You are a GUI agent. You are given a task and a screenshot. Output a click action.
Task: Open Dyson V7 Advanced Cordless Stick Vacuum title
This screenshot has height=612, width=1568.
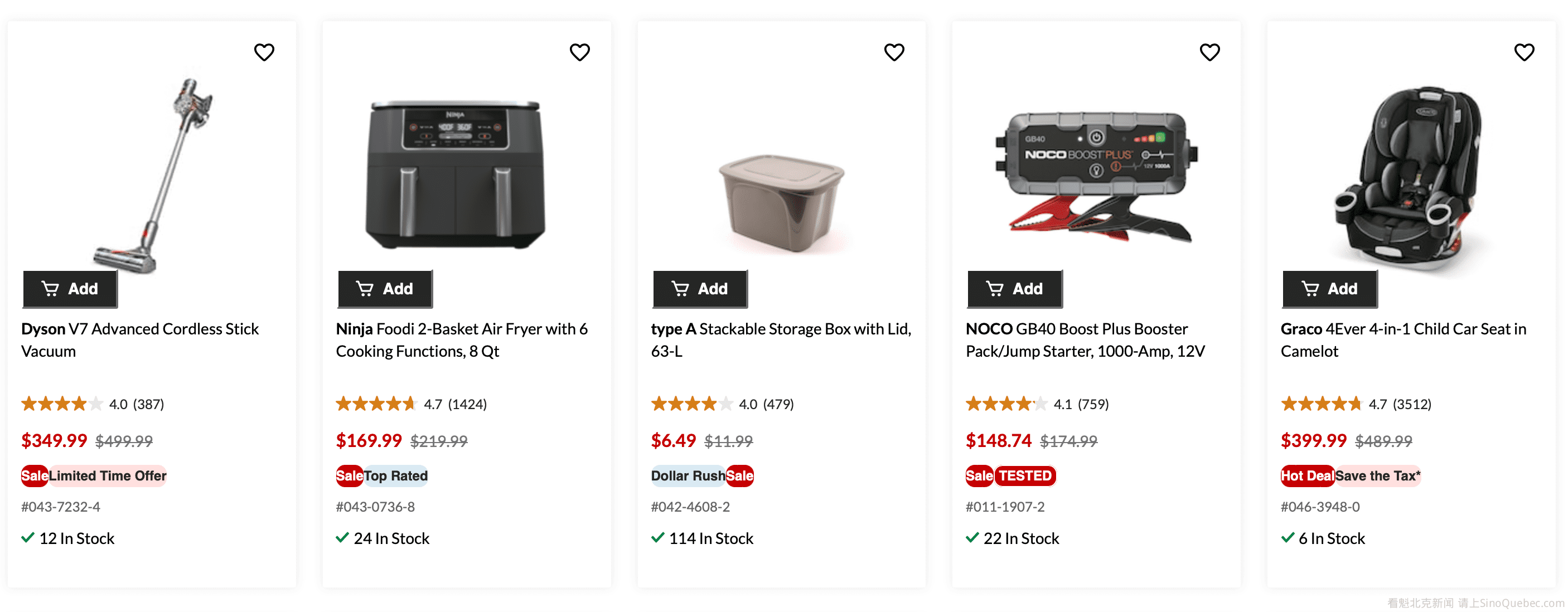pyautogui.click(x=140, y=340)
